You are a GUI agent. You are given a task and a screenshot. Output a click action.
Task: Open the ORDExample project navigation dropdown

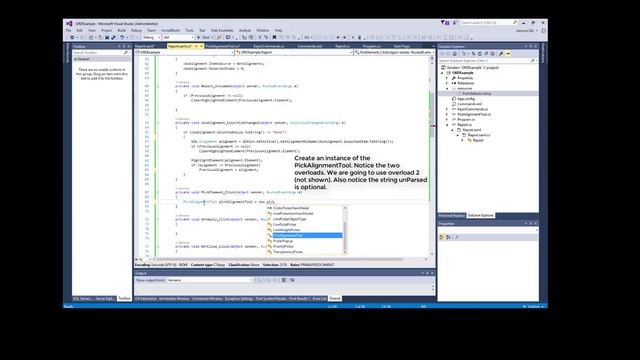(x=184, y=52)
